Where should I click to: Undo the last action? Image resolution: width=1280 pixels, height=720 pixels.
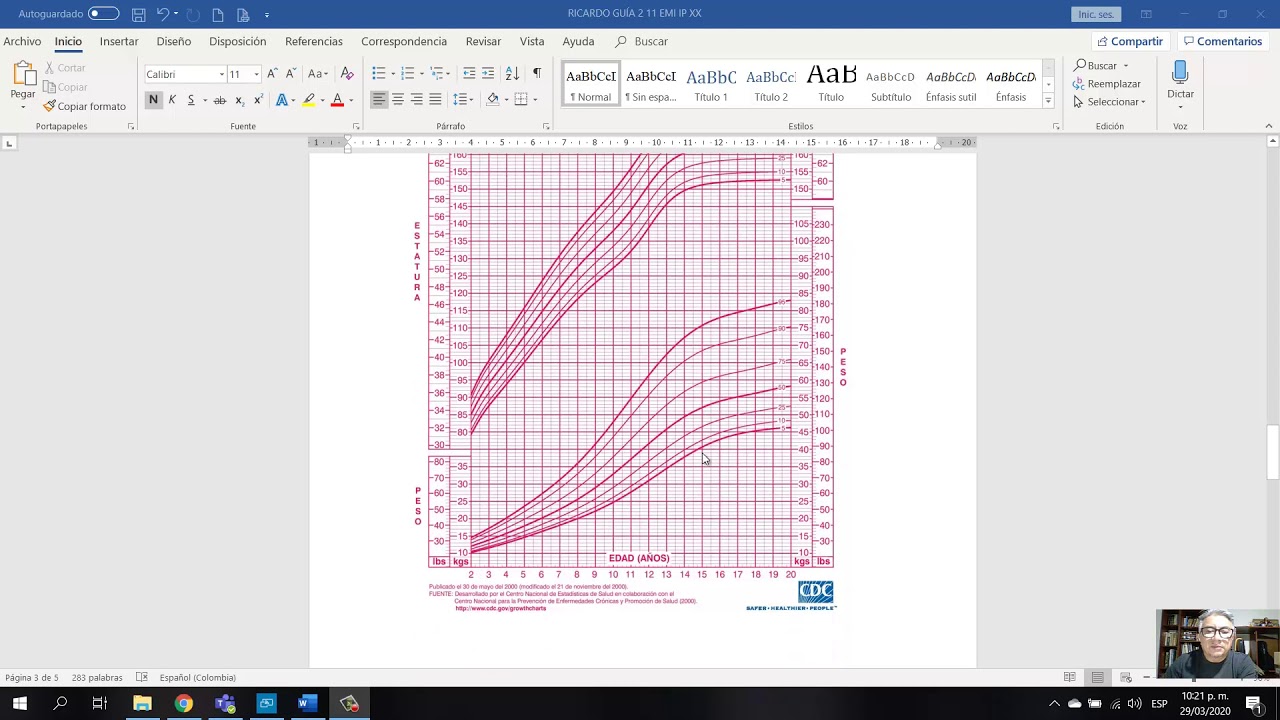click(x=163, y=14)
